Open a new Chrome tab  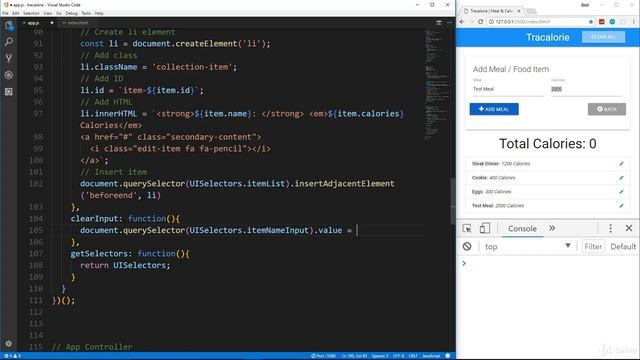(531, 11)
